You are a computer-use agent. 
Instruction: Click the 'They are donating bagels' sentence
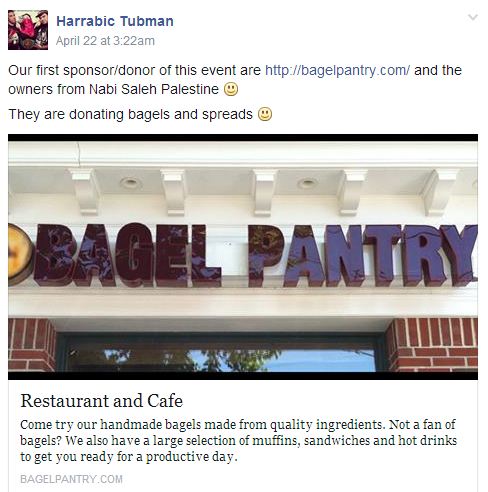tap(131, 114)
